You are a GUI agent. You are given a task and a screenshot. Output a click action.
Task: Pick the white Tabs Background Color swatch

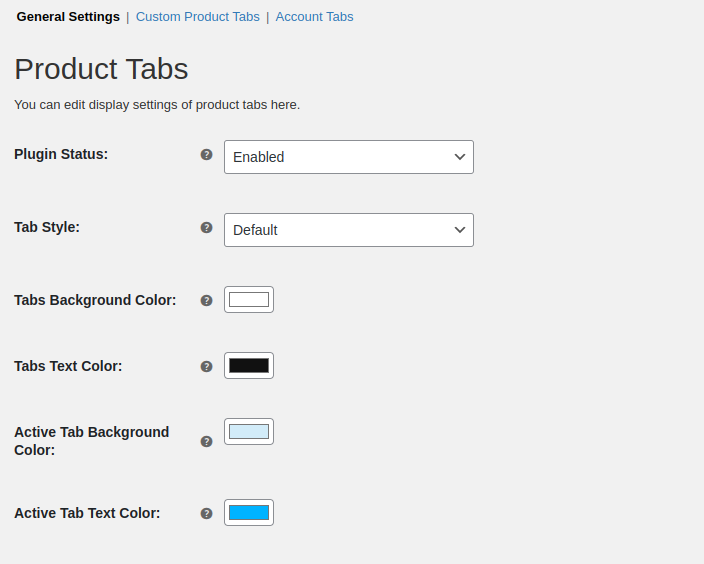point(249,299)
